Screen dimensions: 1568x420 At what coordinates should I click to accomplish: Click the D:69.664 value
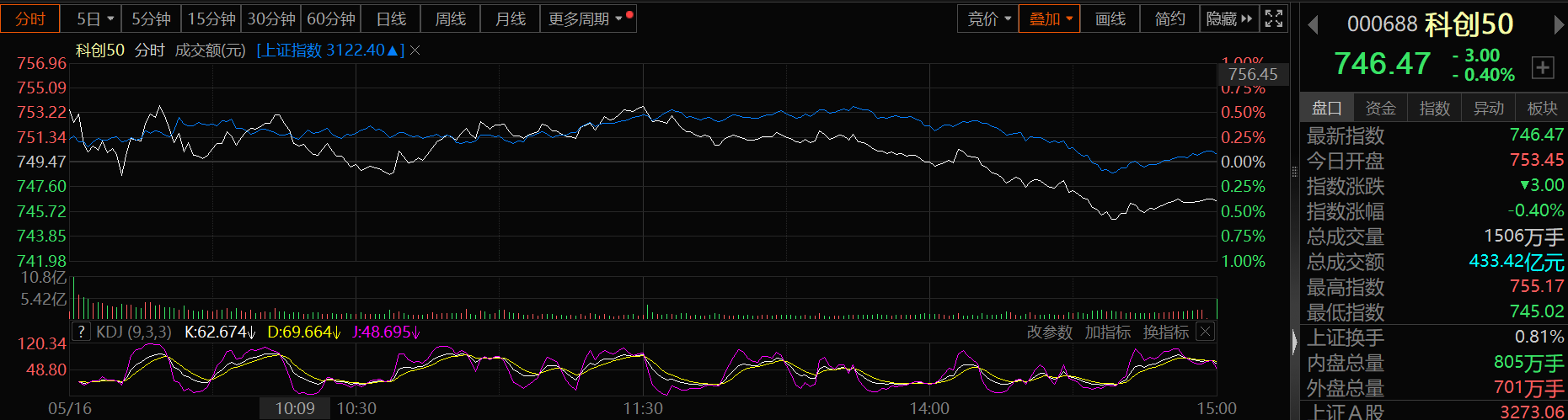click(303, 332)
